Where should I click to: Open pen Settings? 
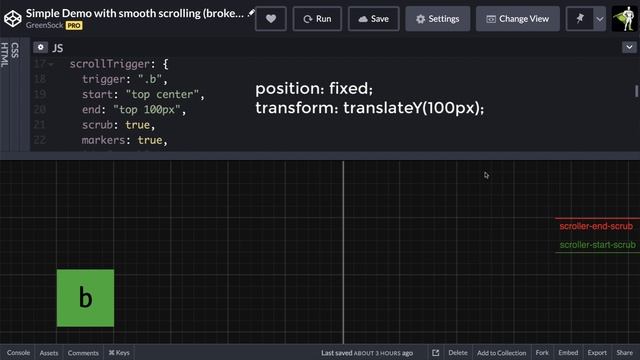[x=438, y=19]
